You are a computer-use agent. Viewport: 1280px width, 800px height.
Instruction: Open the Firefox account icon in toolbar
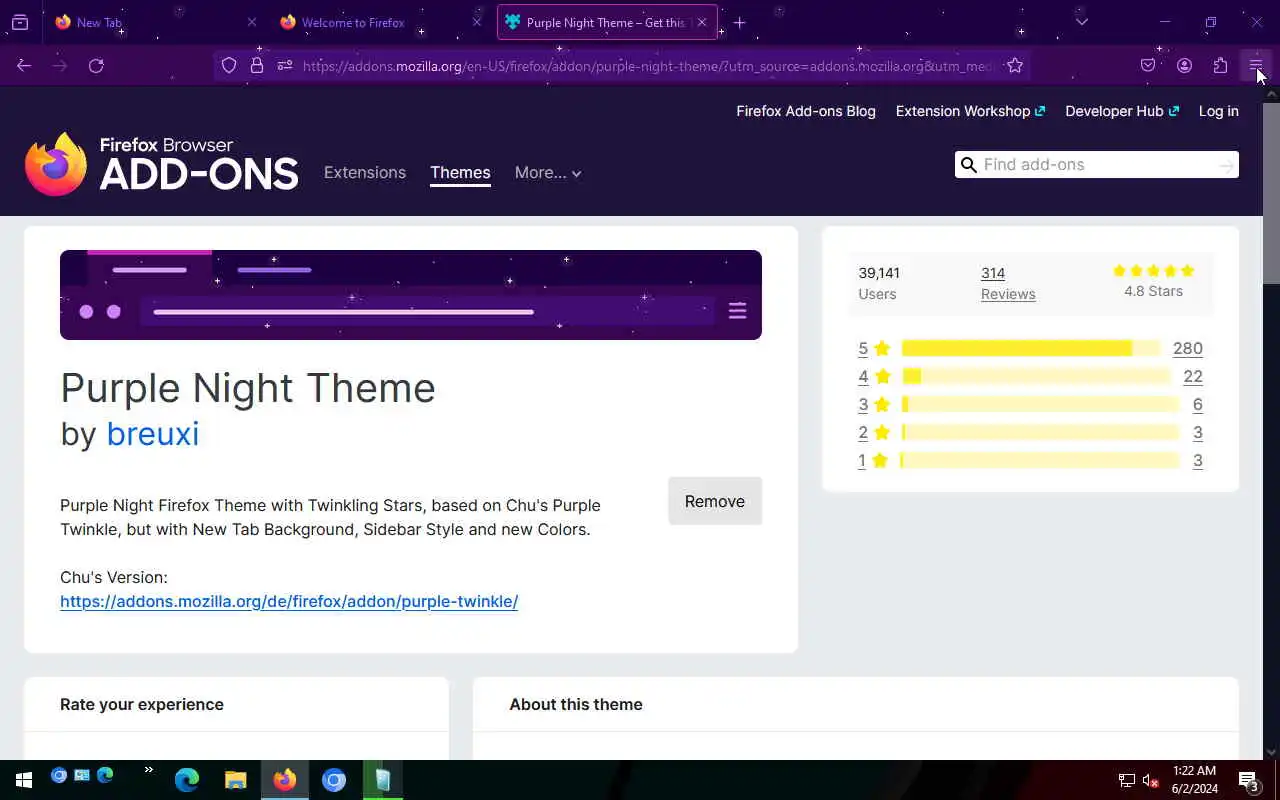1184,65
